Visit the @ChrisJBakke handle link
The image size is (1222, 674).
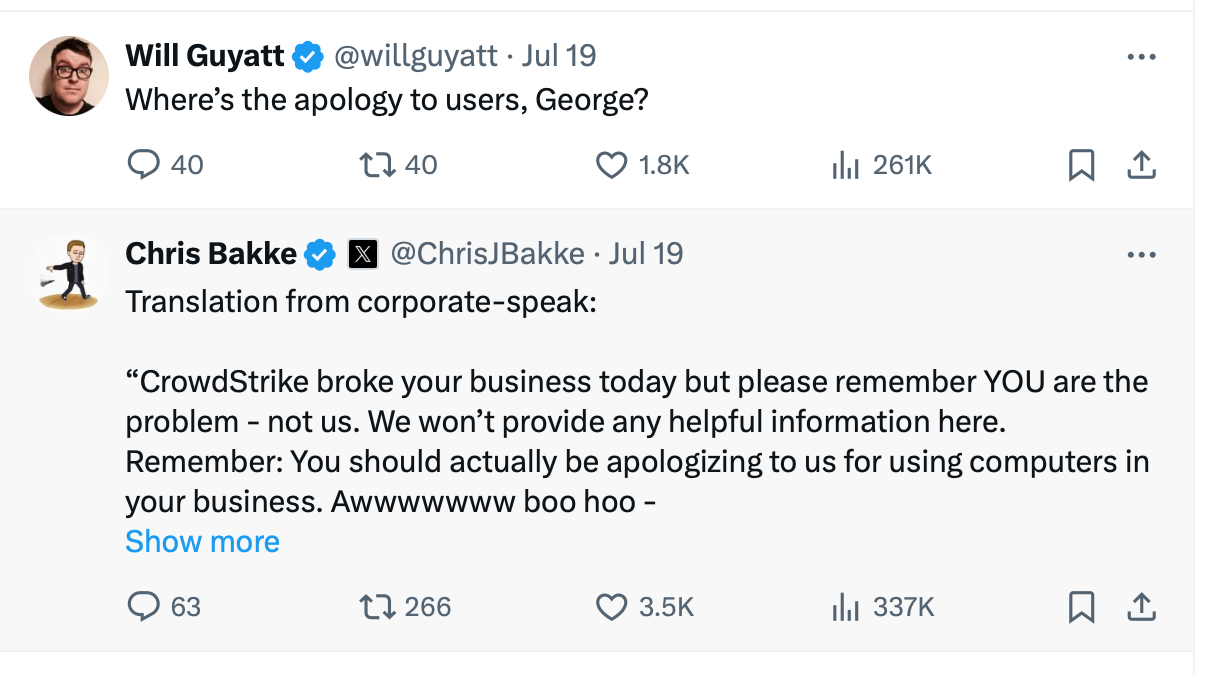click(486, 254)
